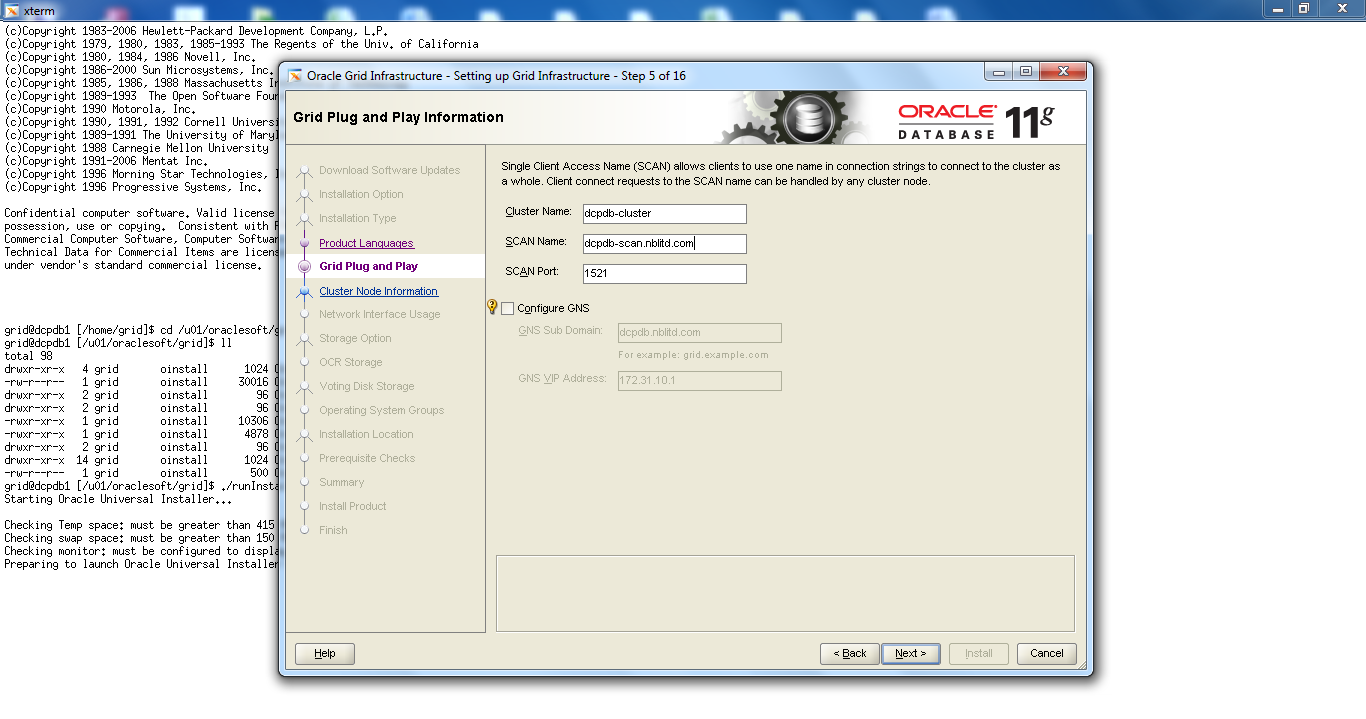Click the 'Checking Temp space' line in xterm
The height and width of the screenshot is (719, 1366).
tap(140, 525)
